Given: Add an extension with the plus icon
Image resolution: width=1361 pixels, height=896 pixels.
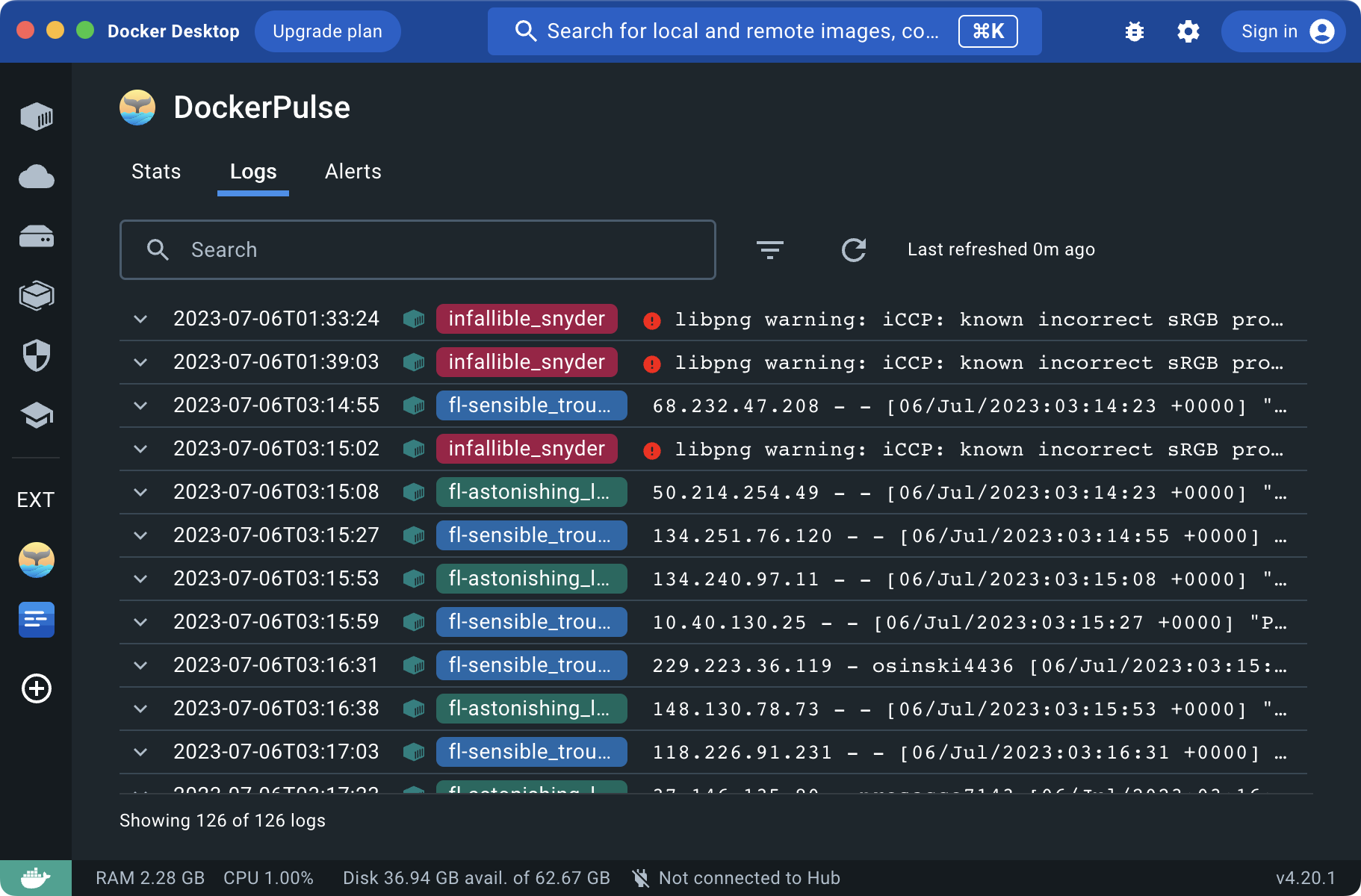Looking at the screenshot, I should pos(36,688).
